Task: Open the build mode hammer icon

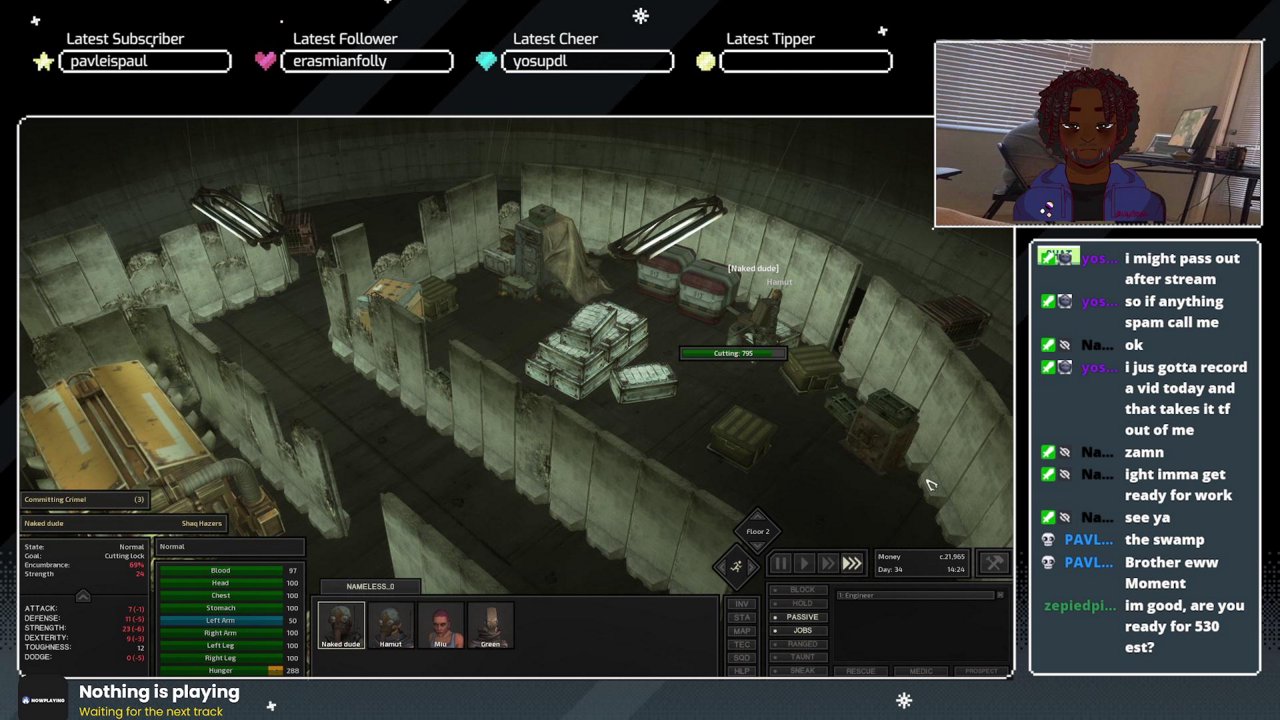Action: (993, 564)
